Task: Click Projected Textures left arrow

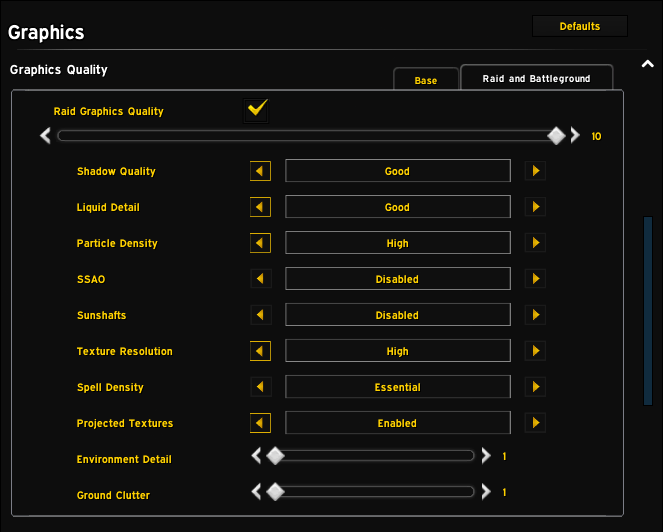Action: [260, 423]
